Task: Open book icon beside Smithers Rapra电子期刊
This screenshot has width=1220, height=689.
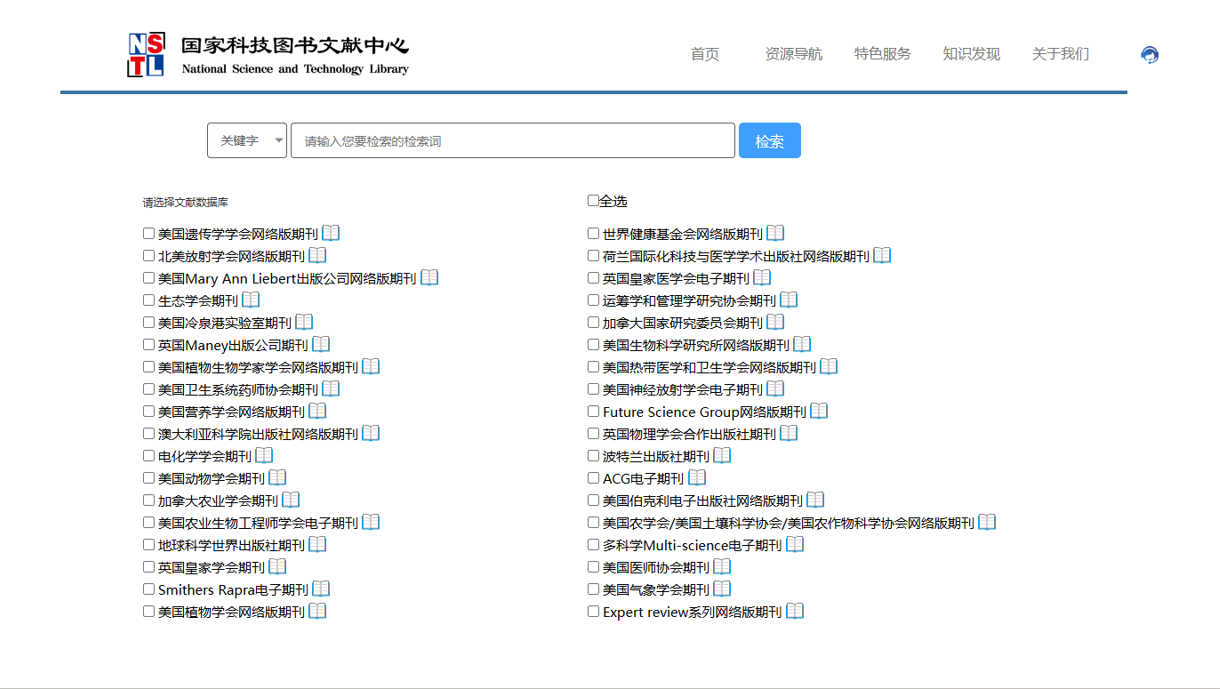Action: click(x=321, y=589)
